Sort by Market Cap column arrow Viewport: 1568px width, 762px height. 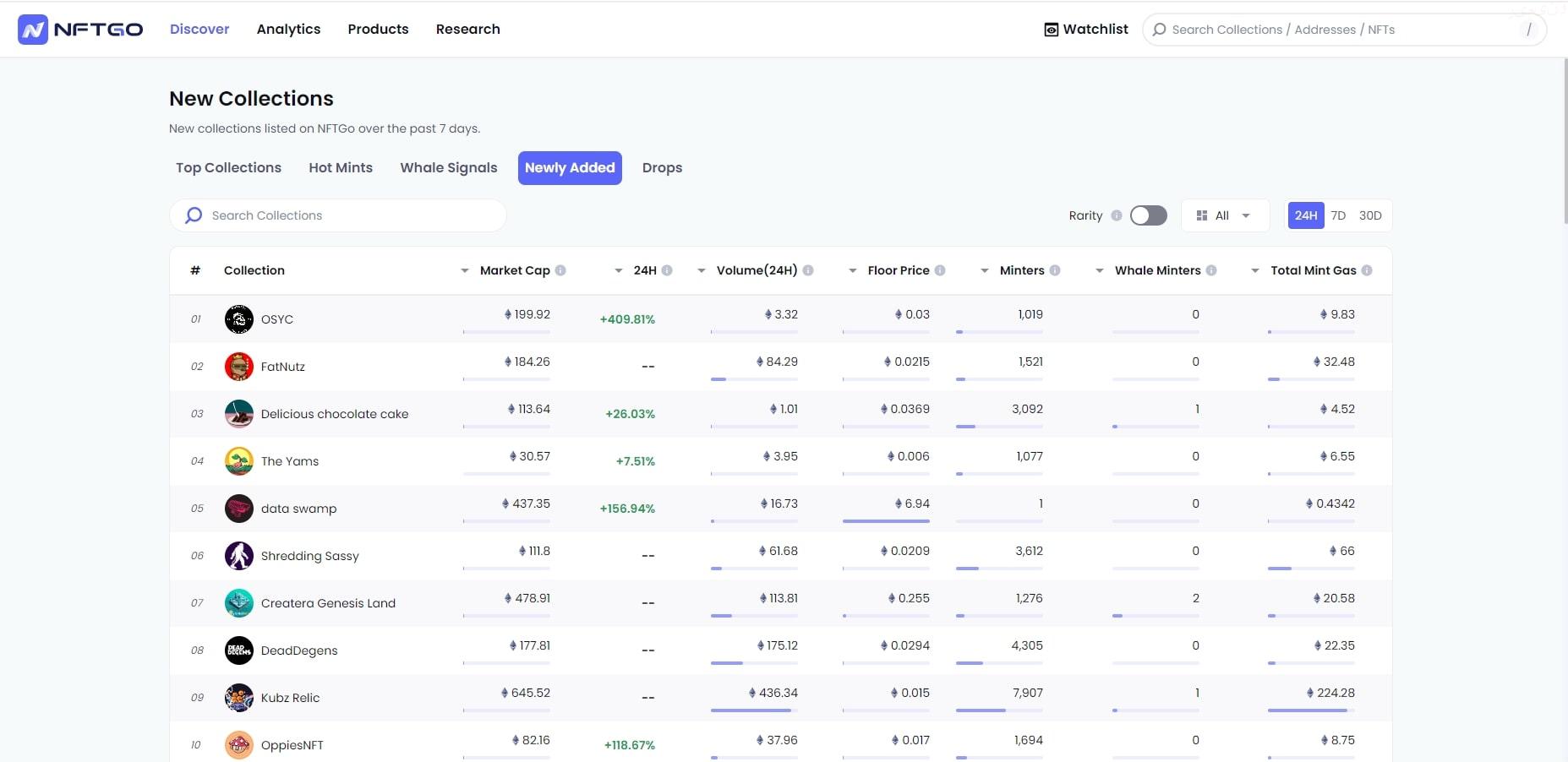(x=465, y=270)
